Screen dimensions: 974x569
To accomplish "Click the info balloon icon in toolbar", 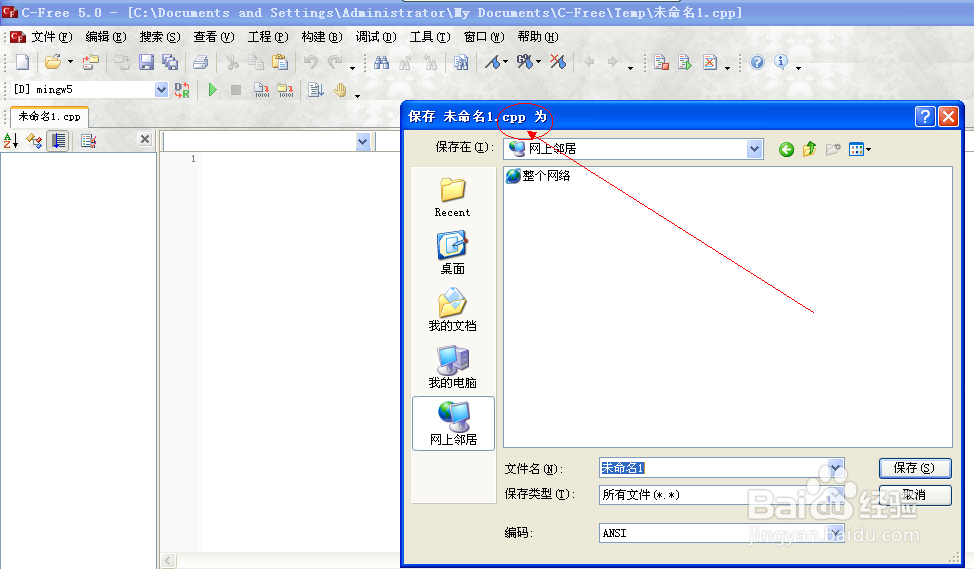I will 781,62.
